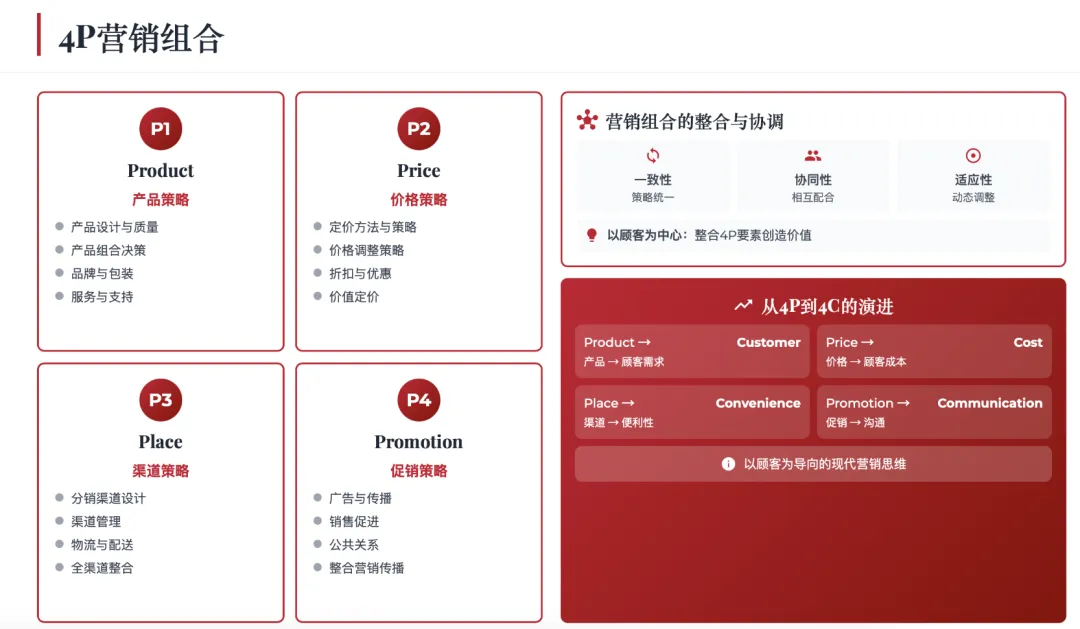Click the 价值定价 list item

(356, 296)
